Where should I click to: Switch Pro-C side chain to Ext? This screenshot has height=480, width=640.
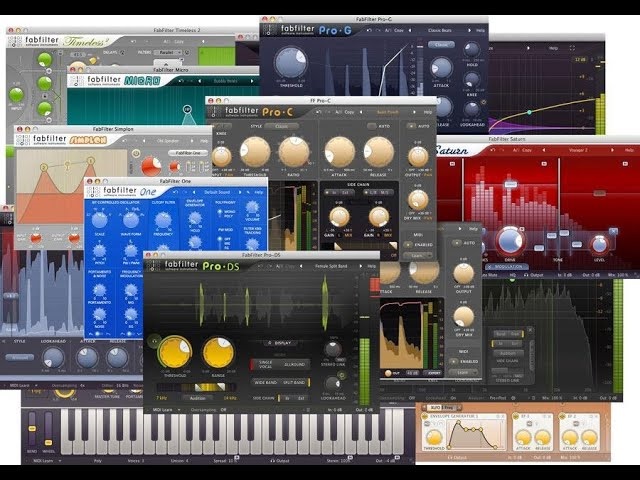345,192
